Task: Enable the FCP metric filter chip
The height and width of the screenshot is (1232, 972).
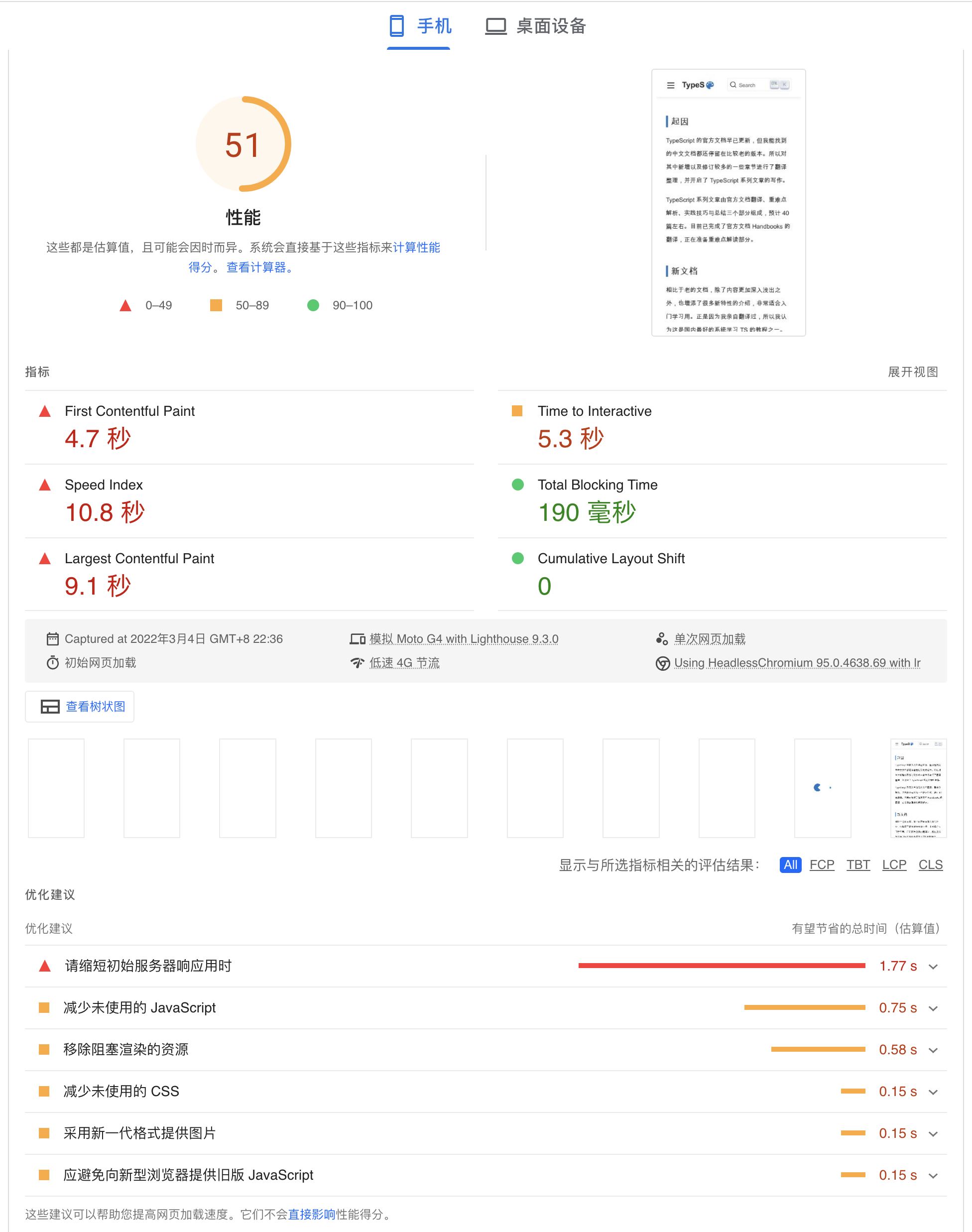Action: click(821, 865)
